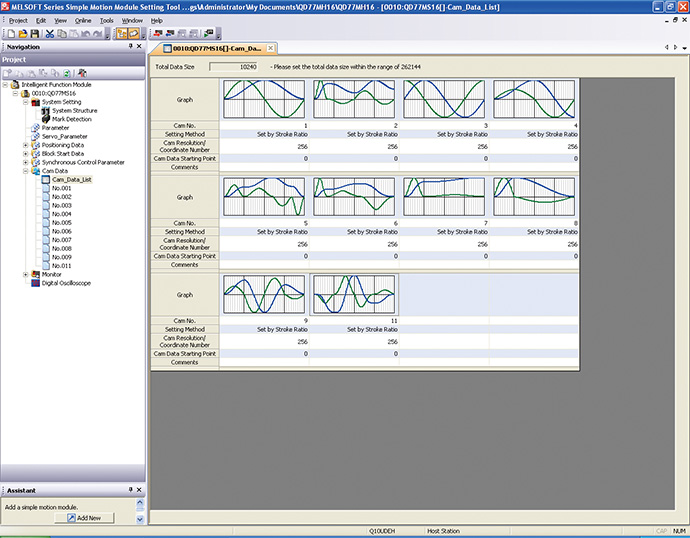Select the System Structure item
The height and width of the screenshot is (538, 690).
(x=74, y=110)
